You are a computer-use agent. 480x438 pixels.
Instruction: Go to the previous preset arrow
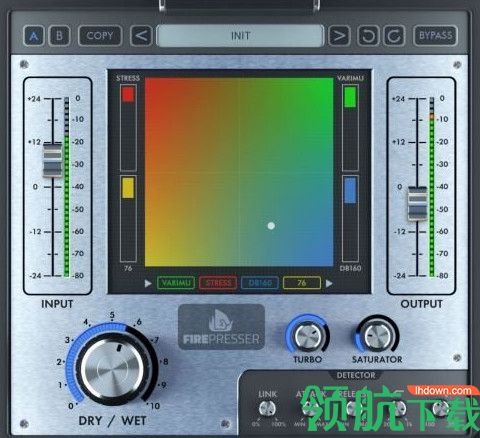tap(141, 35)
